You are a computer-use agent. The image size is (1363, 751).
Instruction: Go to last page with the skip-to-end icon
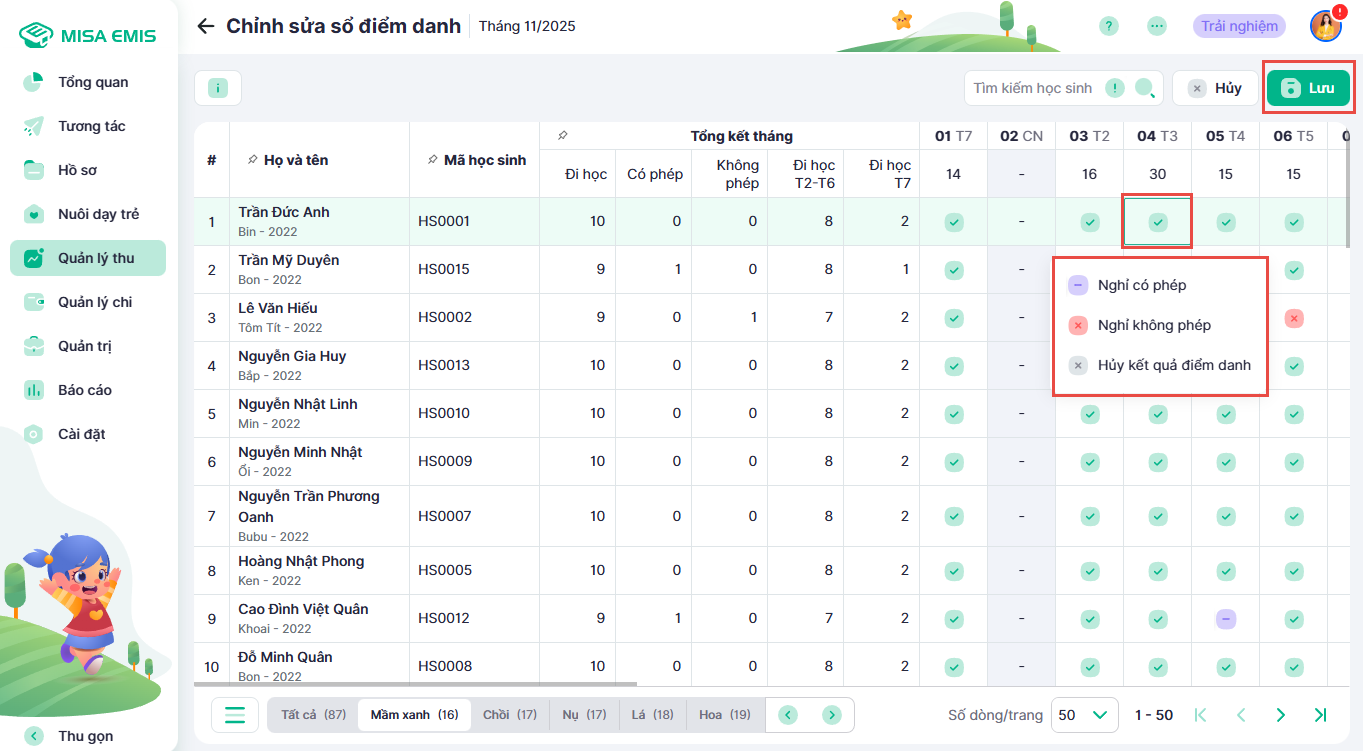coord(1320,715)
